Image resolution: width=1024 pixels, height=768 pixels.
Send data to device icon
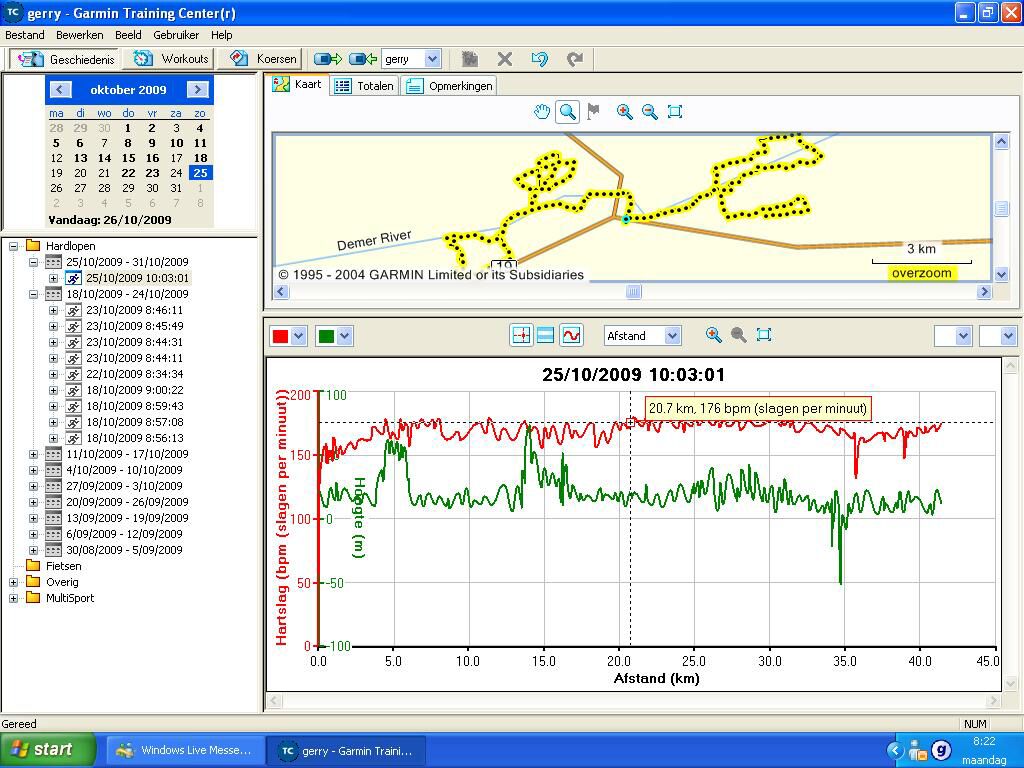pyautogui.click(x=328, y=59)
